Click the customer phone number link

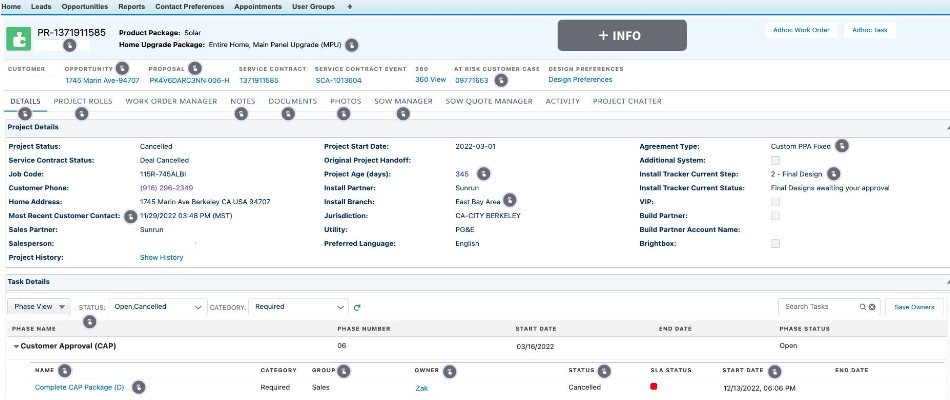[167, 188]
